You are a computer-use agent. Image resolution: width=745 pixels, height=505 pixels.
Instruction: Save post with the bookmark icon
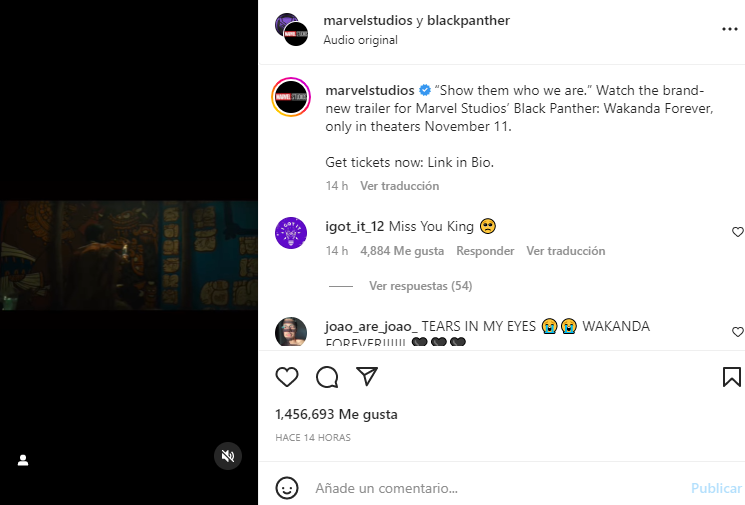pyautogui.click(x=731, y=377)
